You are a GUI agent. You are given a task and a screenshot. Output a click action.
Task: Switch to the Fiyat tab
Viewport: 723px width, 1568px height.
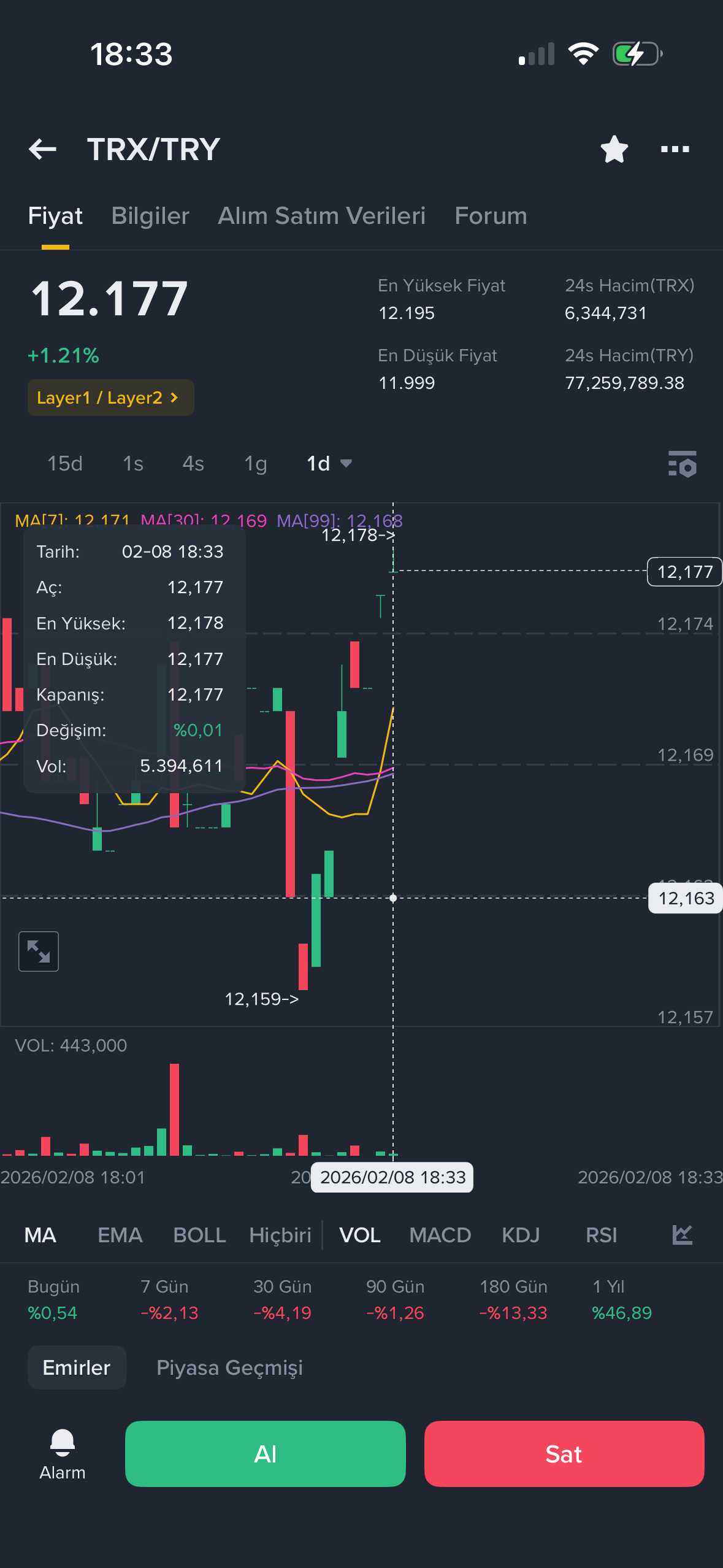coord(55,216)
